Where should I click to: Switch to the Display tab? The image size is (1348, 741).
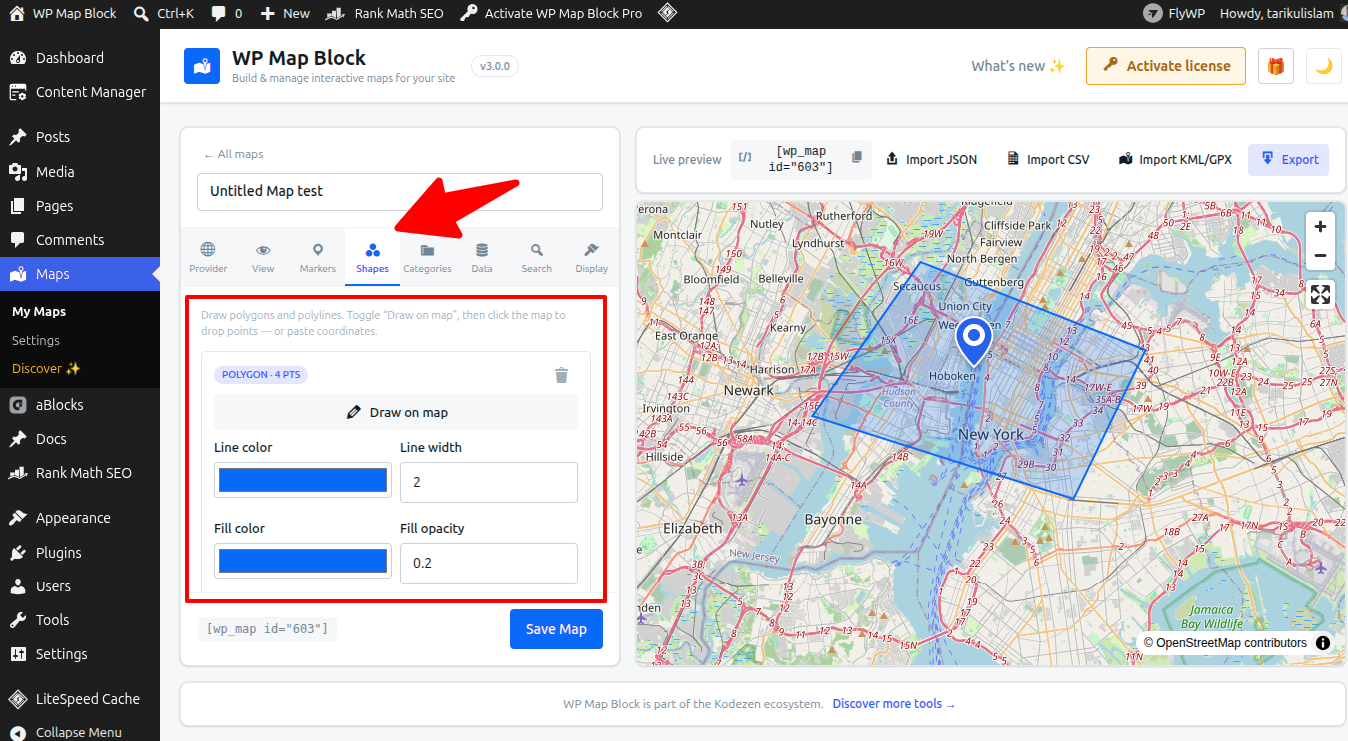(x=592, y=257)
